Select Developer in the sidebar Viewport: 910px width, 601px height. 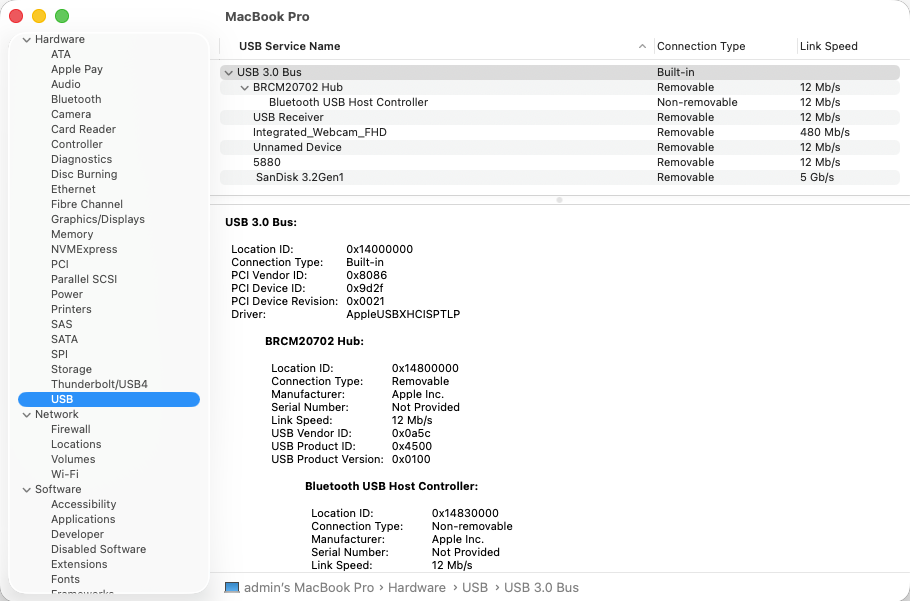point(77,535)
